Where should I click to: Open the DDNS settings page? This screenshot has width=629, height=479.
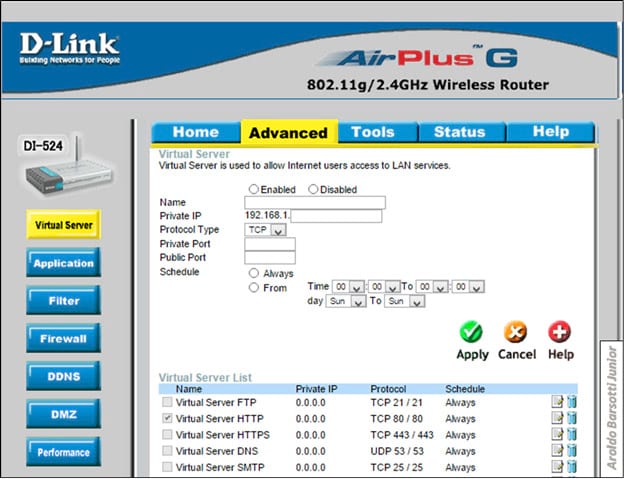(63, 377)
